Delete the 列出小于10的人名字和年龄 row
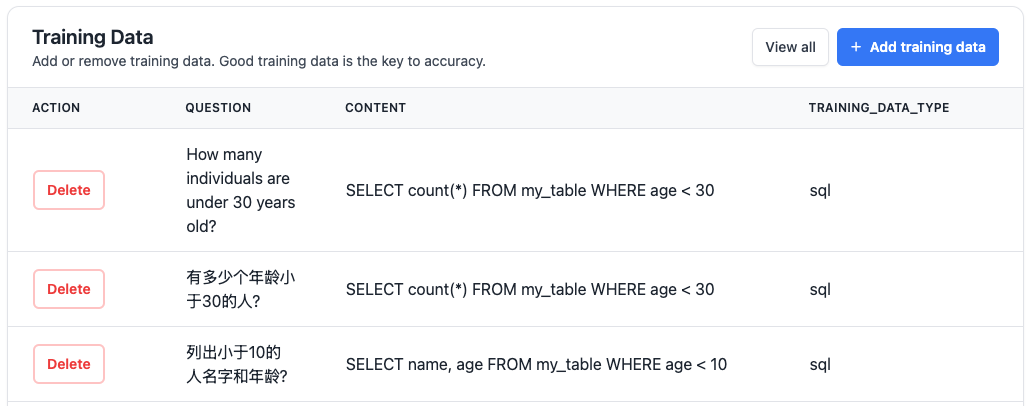This screenshot has height=406, width=1031. [x=69, y=364]
